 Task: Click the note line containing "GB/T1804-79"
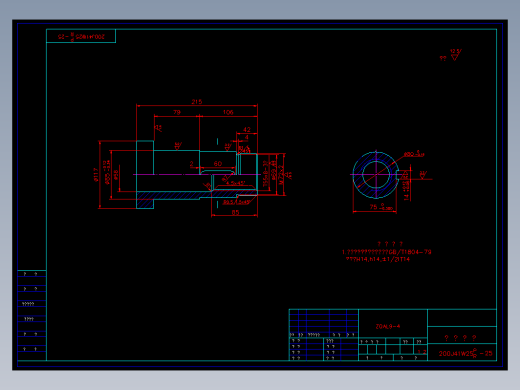tap(387, 252)
